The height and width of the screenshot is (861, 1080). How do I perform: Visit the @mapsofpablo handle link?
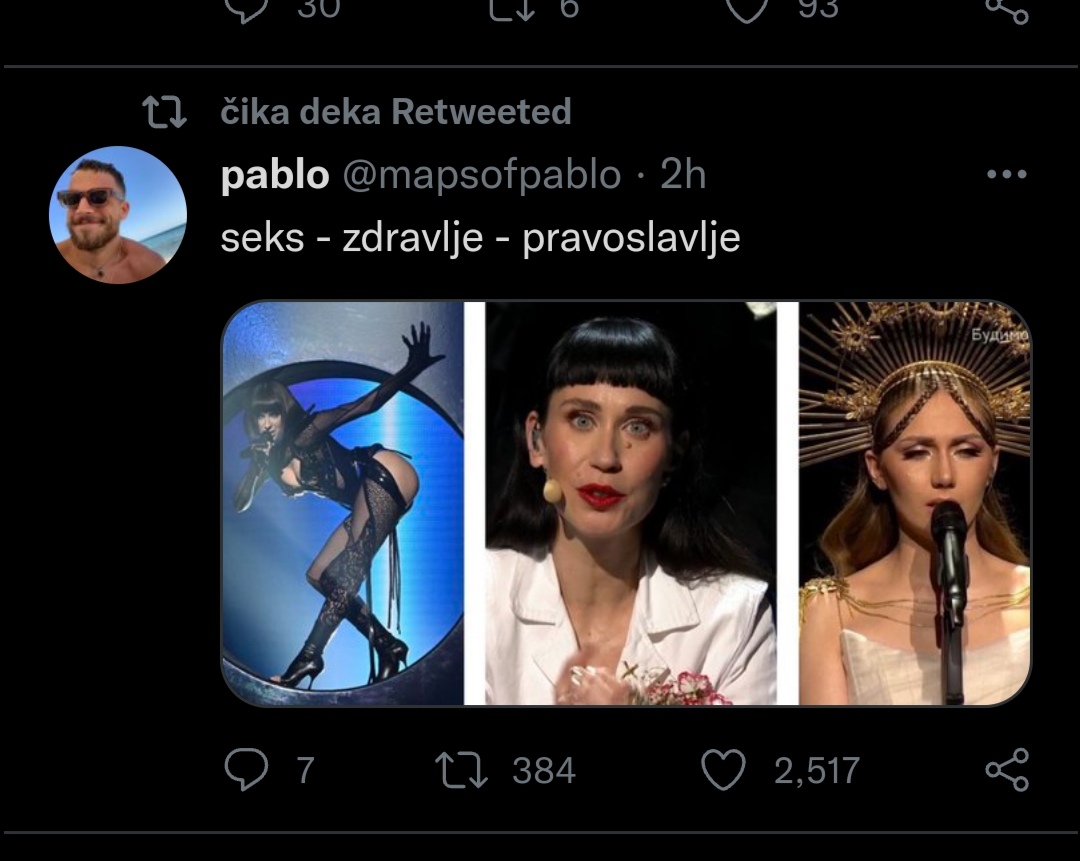tap(482, 175)
